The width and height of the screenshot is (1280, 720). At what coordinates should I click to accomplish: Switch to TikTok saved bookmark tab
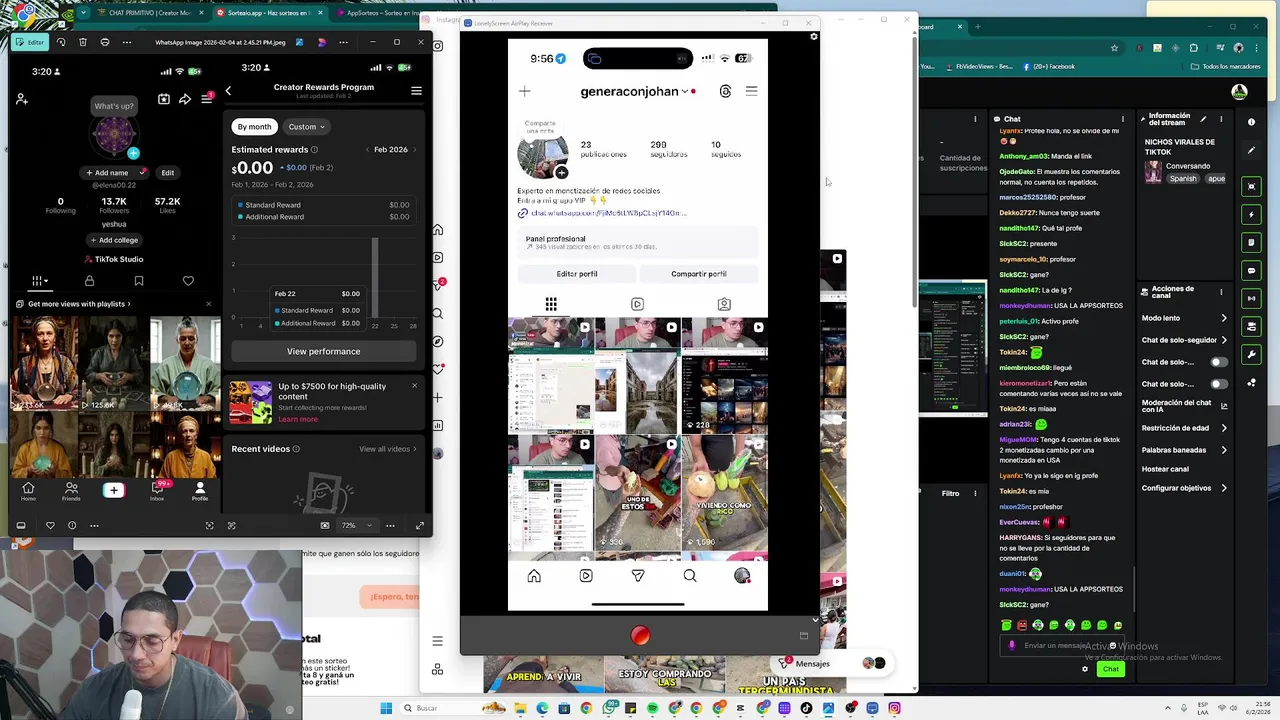(139, 281)
